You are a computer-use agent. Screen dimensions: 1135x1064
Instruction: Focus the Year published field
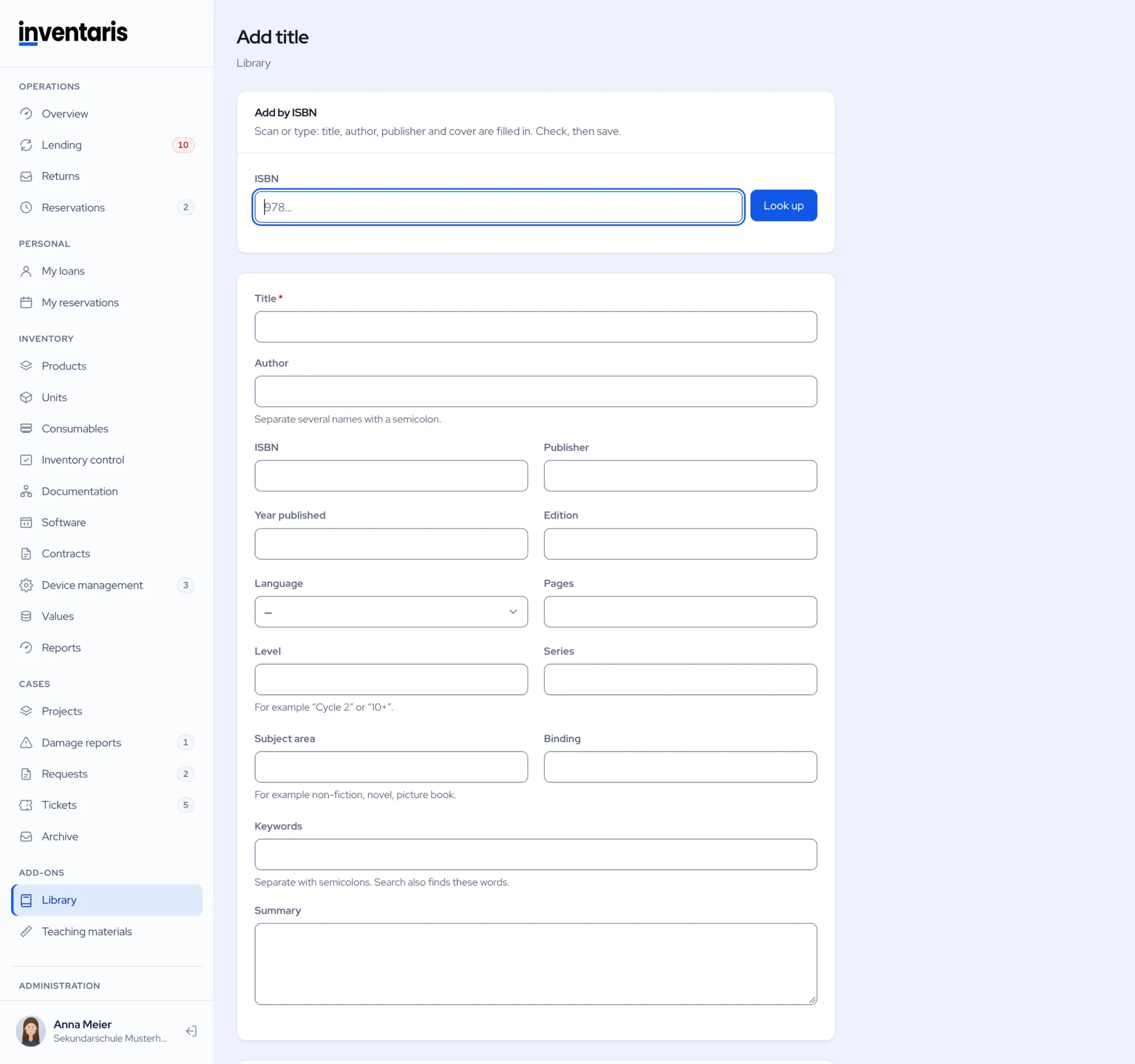pos(391,544)
